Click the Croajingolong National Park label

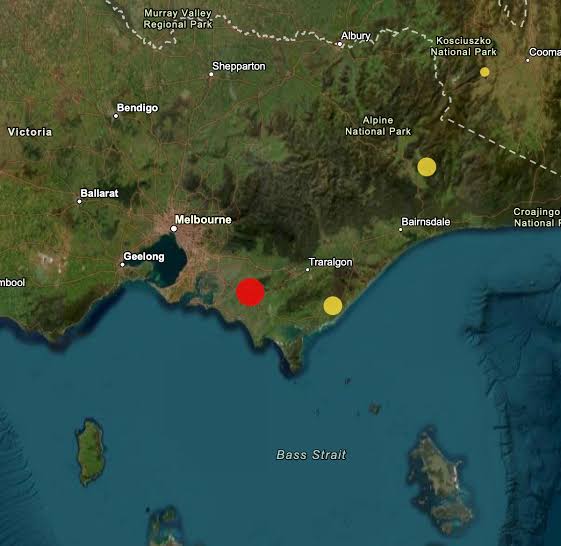[x=537, y=217]
